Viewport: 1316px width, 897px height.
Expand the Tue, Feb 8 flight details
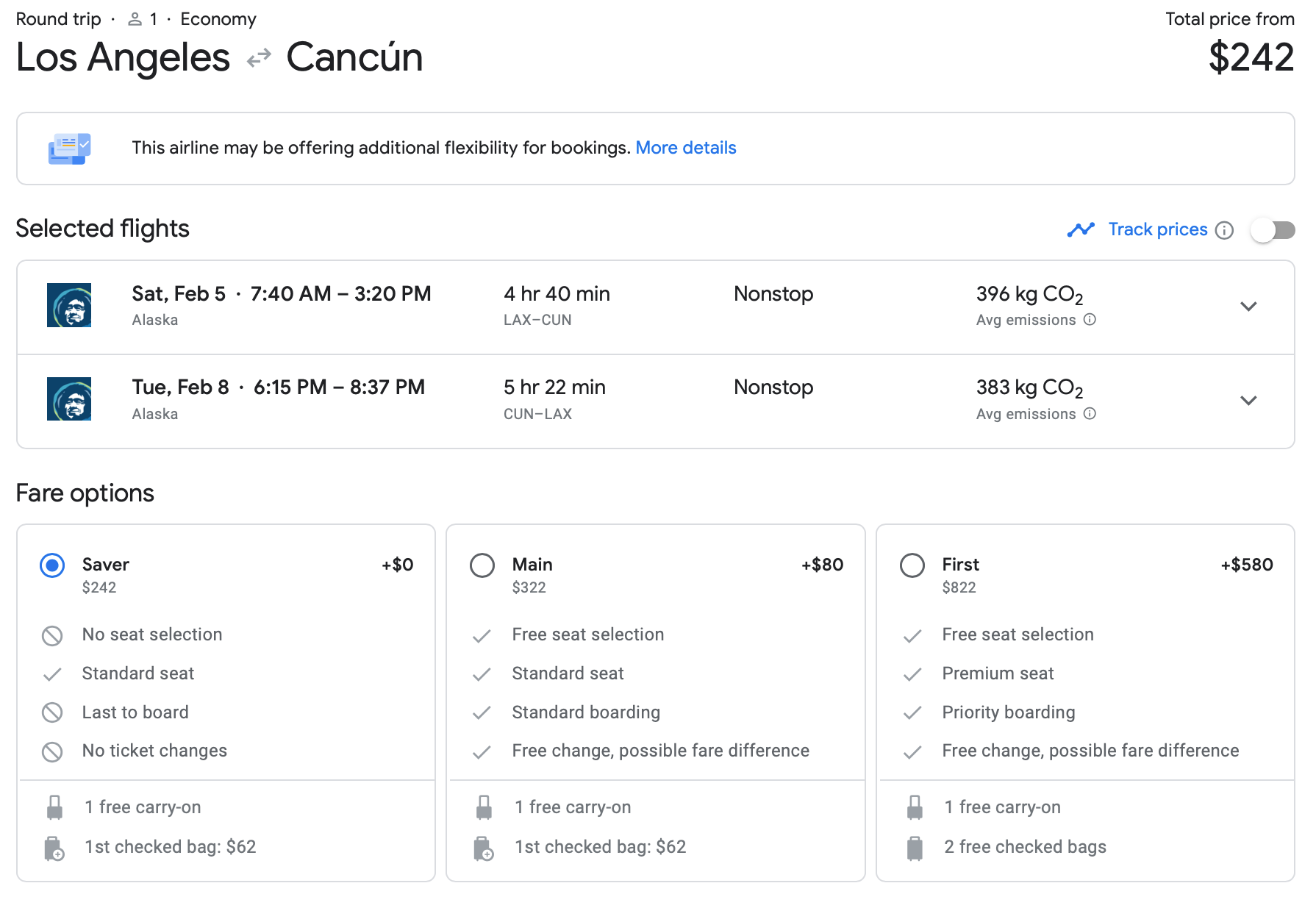pyautogui.click(x=1248, y=401)
